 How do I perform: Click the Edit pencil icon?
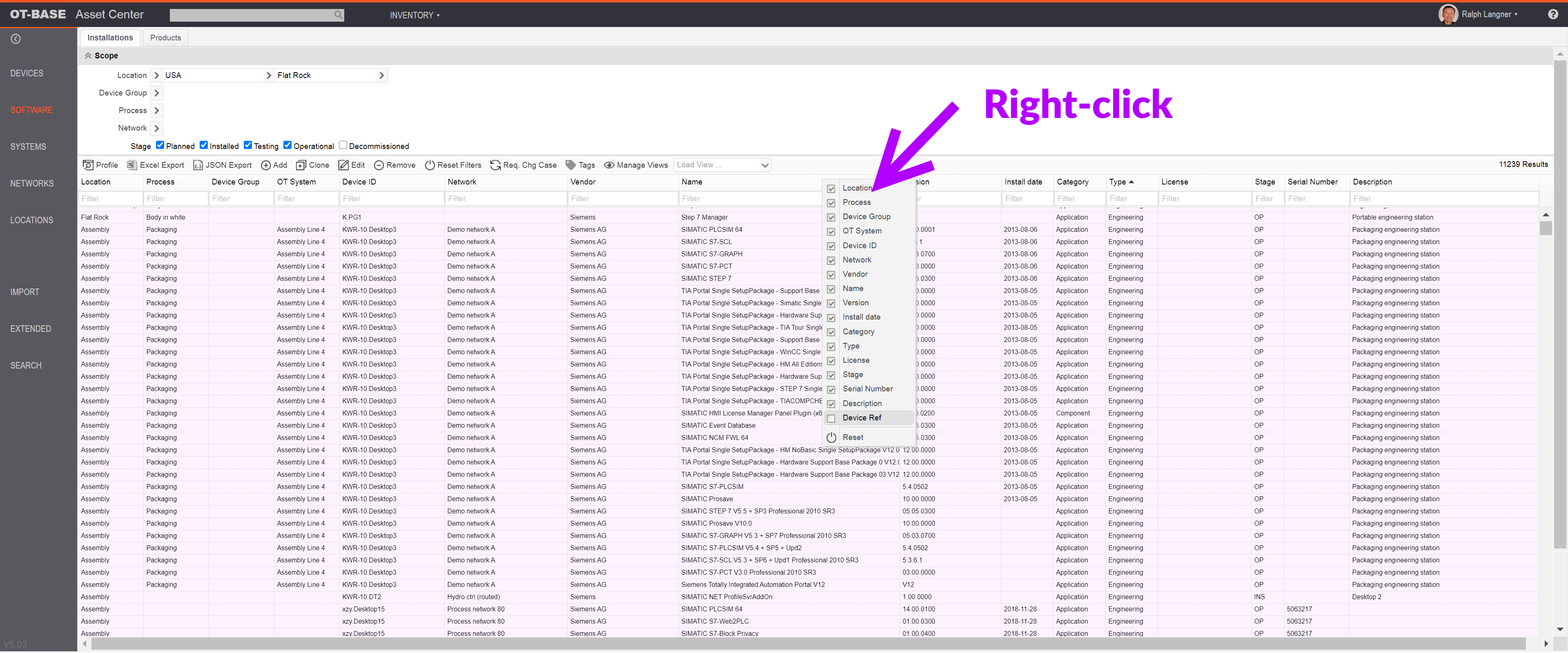(343, 165)
